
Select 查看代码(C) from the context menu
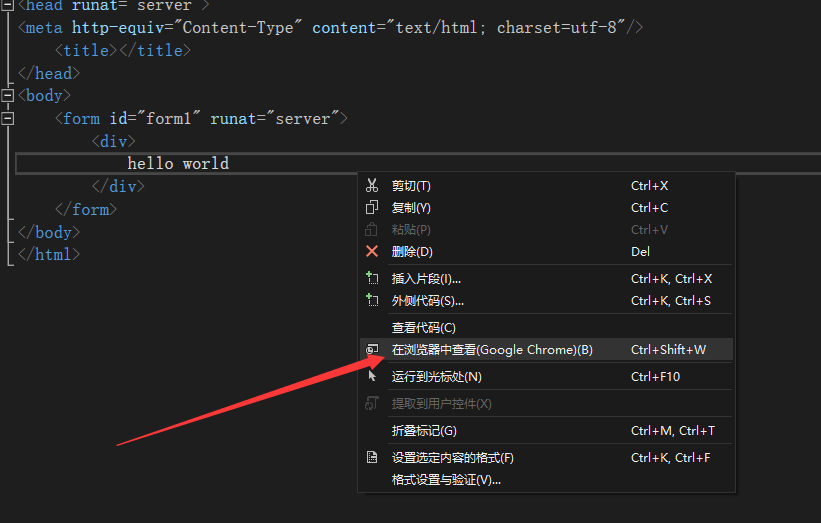423,328
